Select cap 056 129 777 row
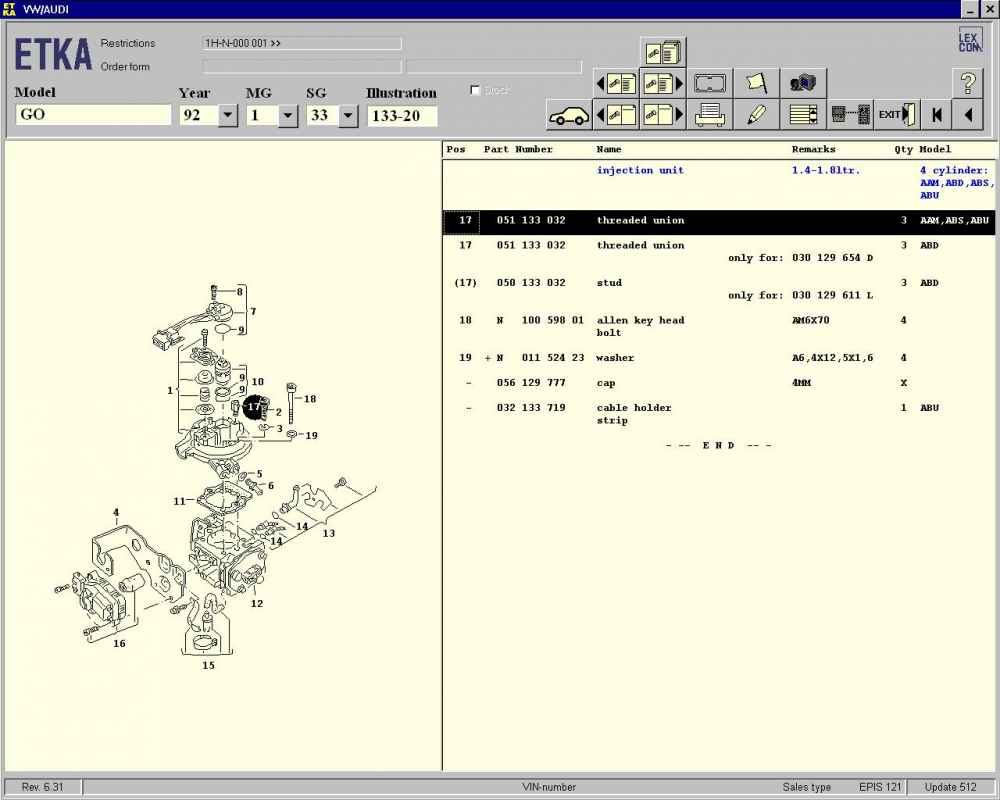Viewport: 1000px width, 800px height. pos(719,383)
